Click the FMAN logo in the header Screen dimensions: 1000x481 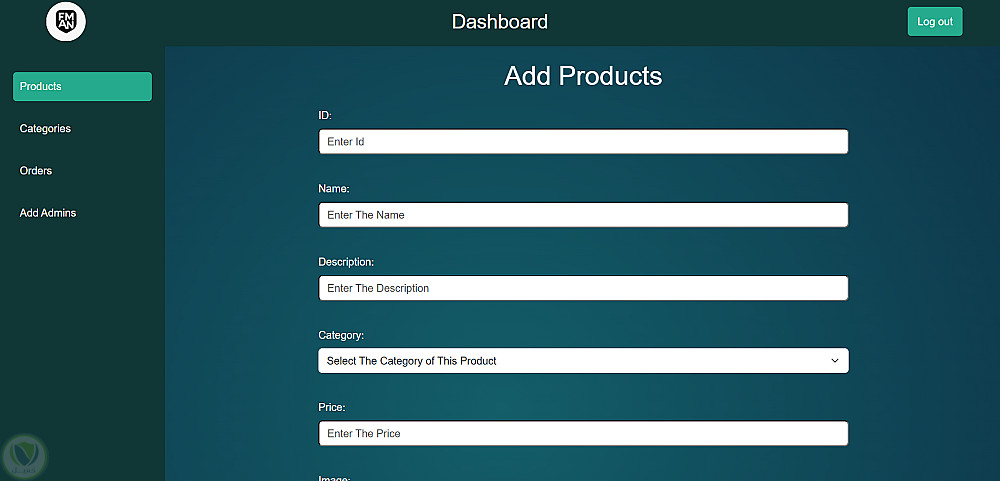(66, 22)
